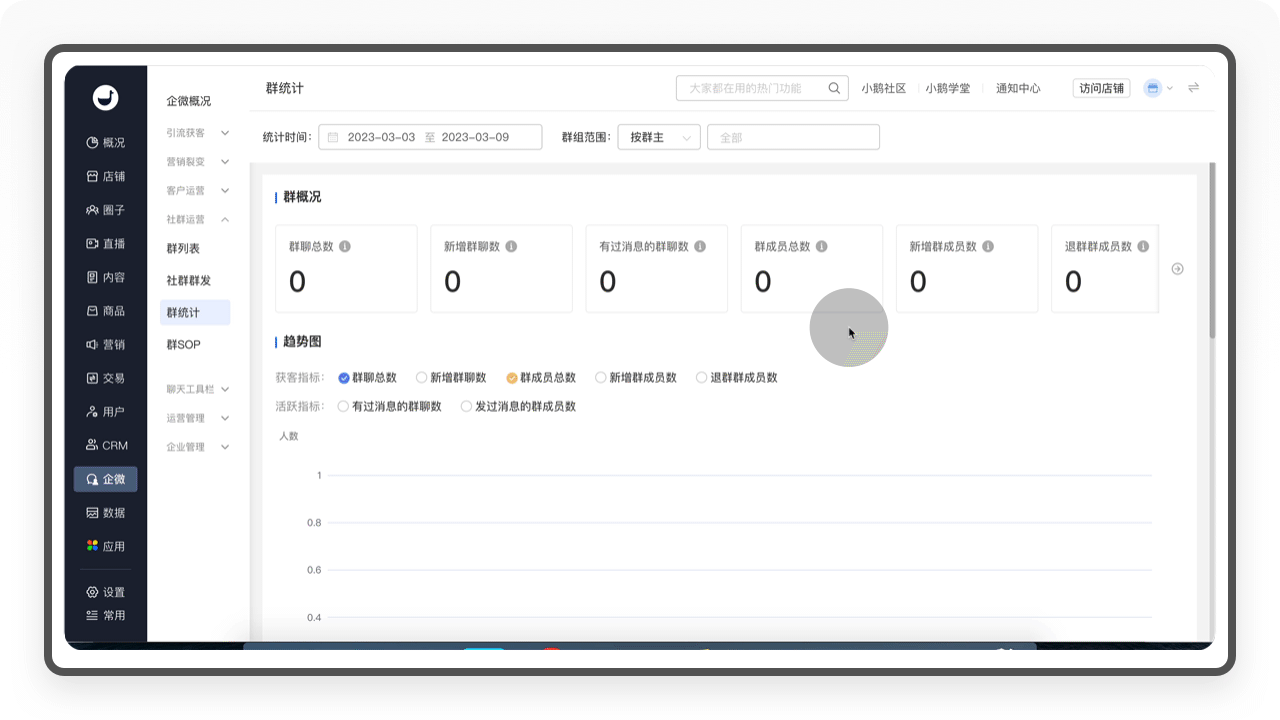Expand the 客户运营 menu group
This screenshot has width=1280, height=720.
(198, 191)
